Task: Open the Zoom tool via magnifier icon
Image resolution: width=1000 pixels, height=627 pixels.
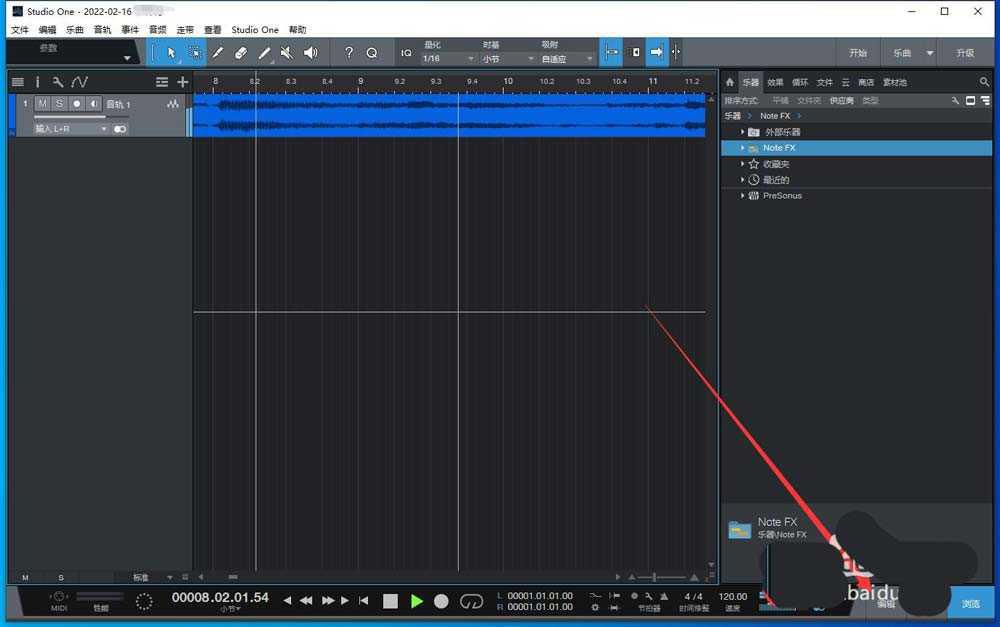Action: (371, 53)
